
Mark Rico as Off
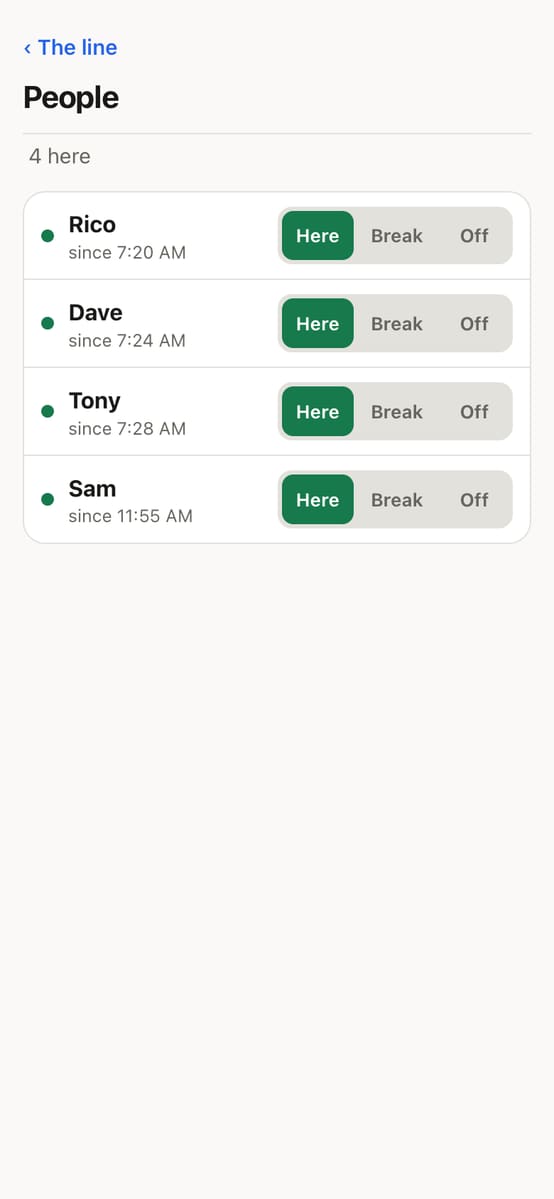[474, 236]
